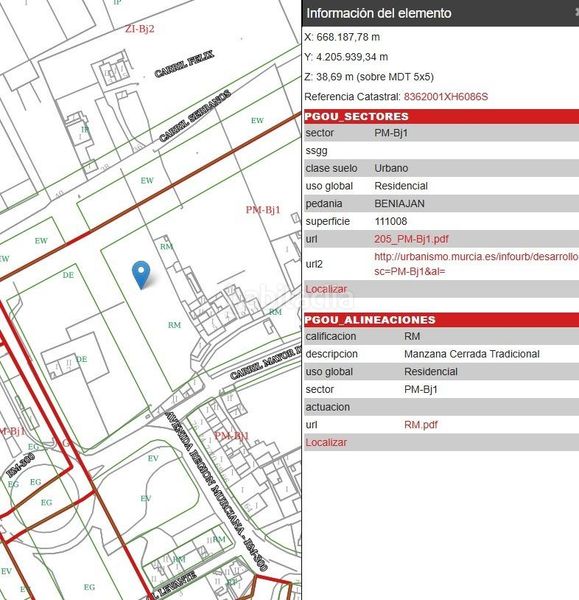Click the blue location pin marker
Viewport: 579px width, 600px height.
[141, 274]
